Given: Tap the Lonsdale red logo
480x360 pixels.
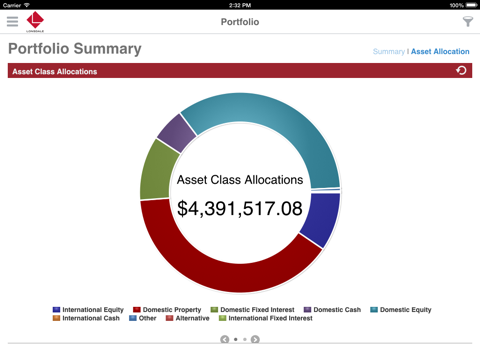Looking at the screenshot, I should click(35, 22).
